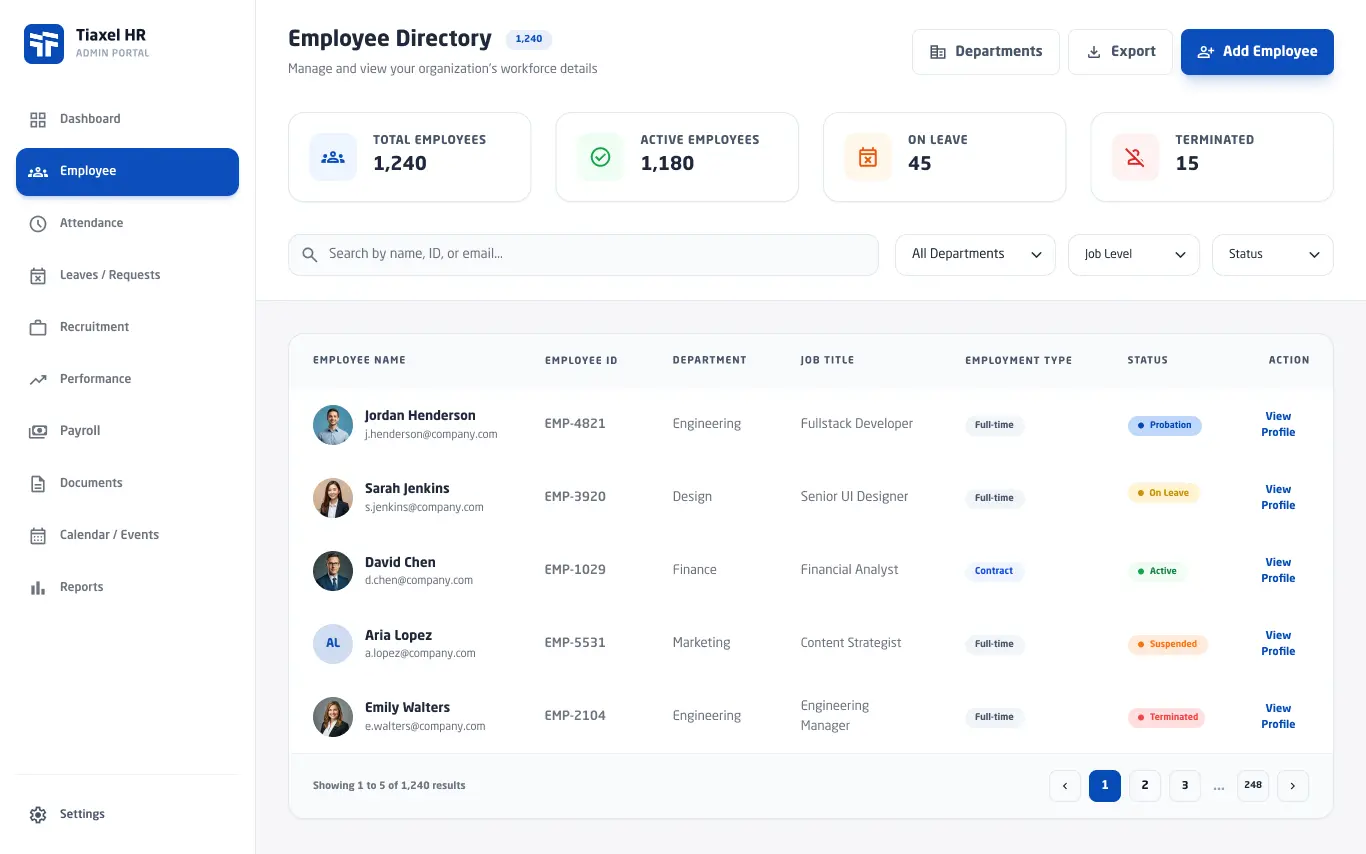Viewport: 1366px width, 854px height.
Task: Click the Active Employees checkmark icon
Action: click(600, 157)
